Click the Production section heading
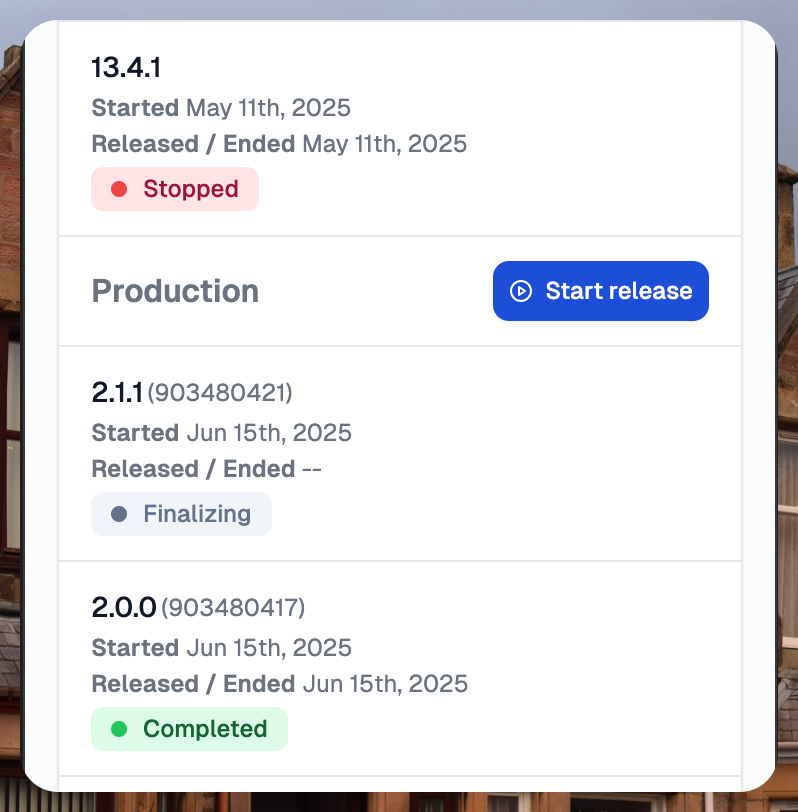Image resolution: width=798 pixels, height=812 pixels. [175, 291]
